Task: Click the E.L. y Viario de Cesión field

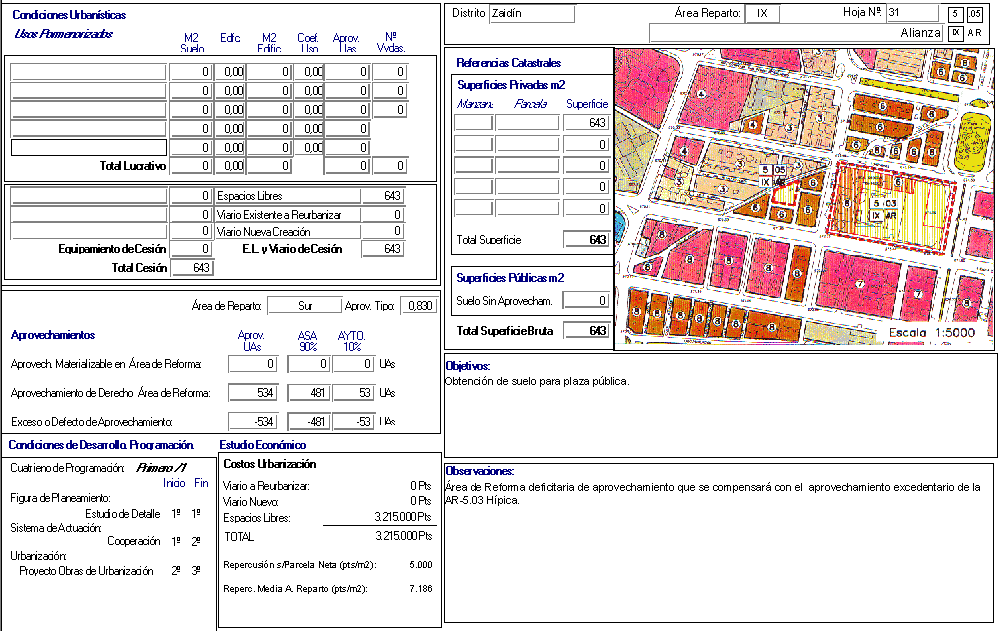Action: [x=383, y=249]
